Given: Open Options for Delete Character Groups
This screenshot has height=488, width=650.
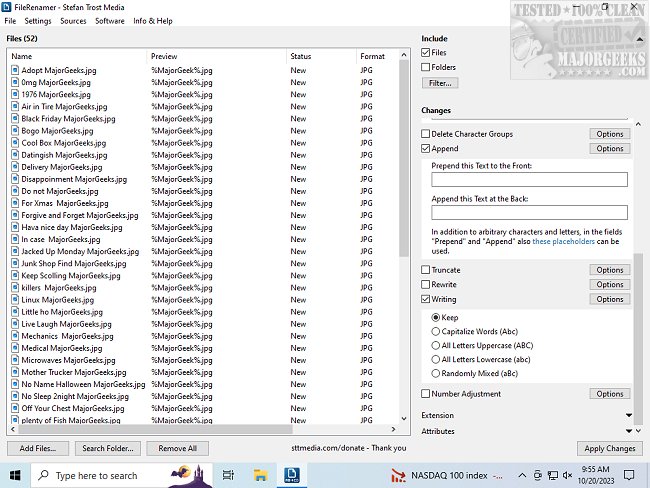Looking at the screenshot, I should tap(610, 134).
